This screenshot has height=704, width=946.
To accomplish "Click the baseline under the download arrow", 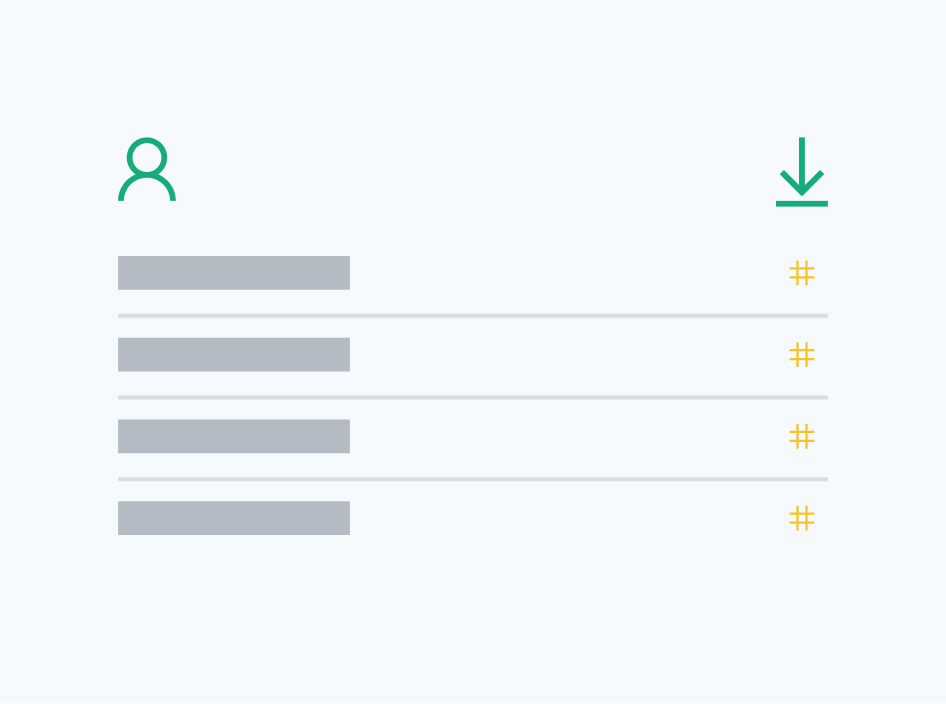I will click(802, 204).
